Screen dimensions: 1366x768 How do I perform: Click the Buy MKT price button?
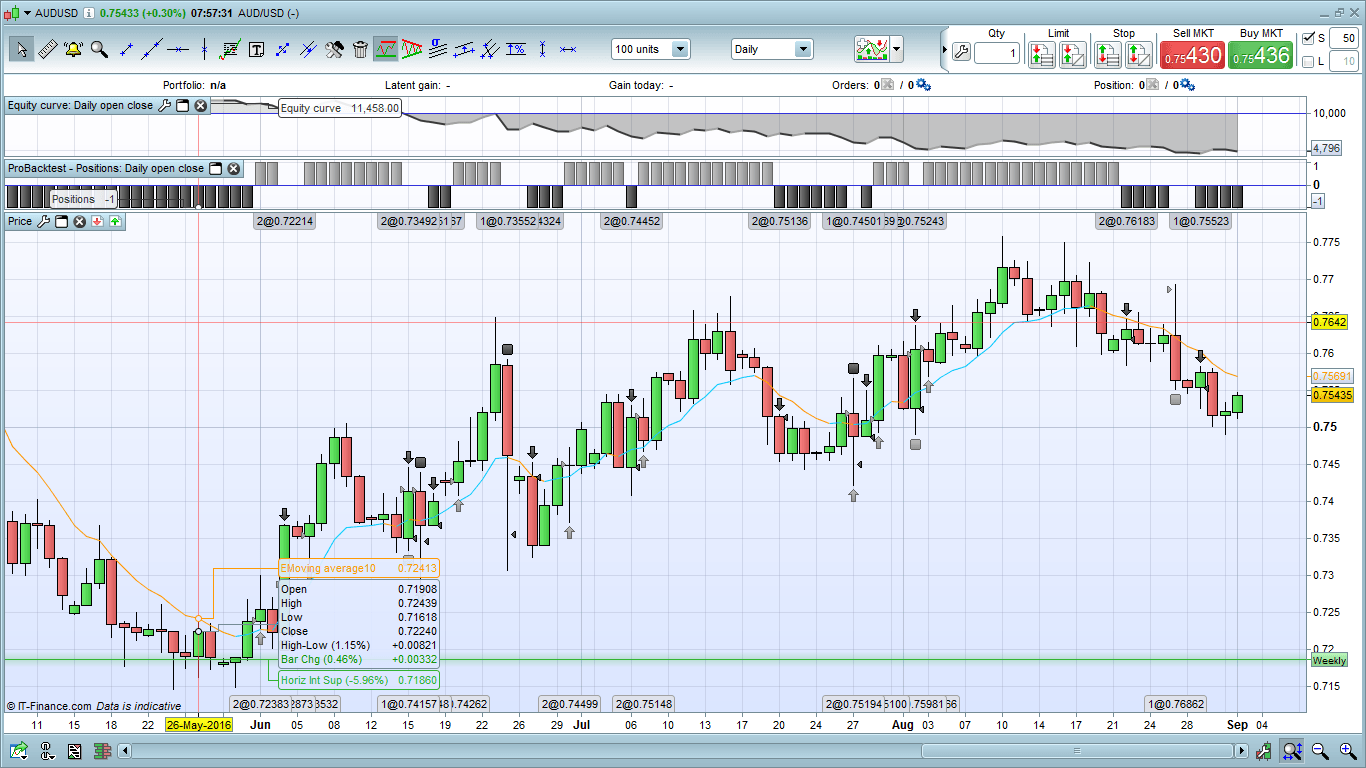point(1260,56)
